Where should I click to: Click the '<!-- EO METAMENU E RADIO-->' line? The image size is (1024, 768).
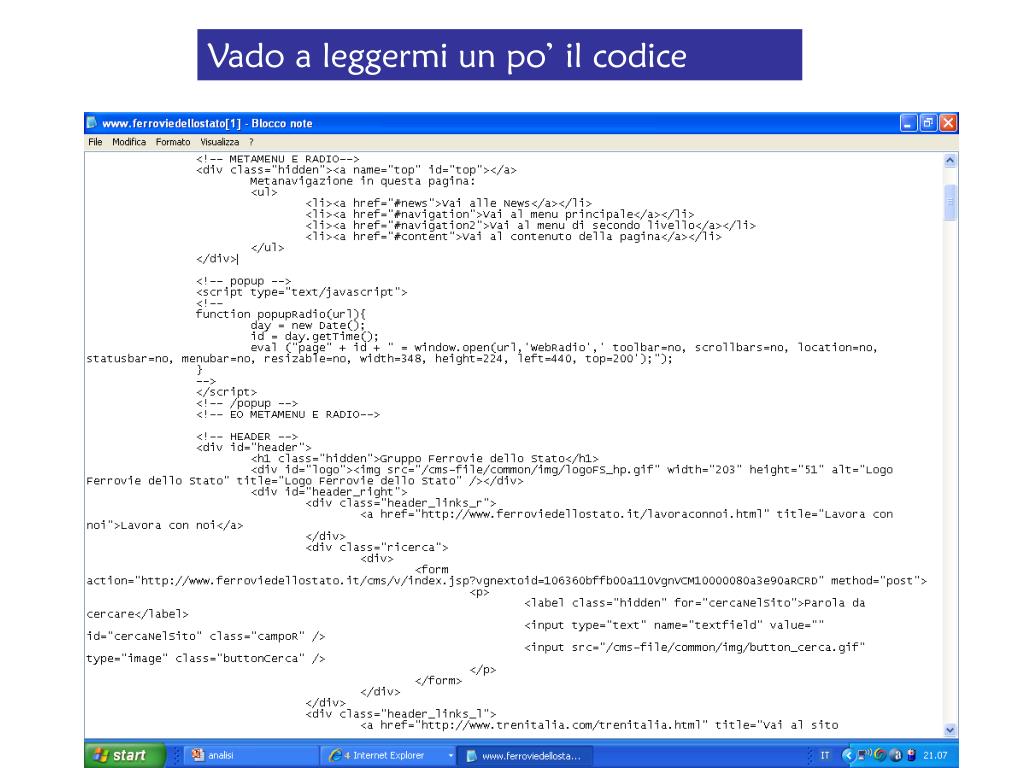287,414
